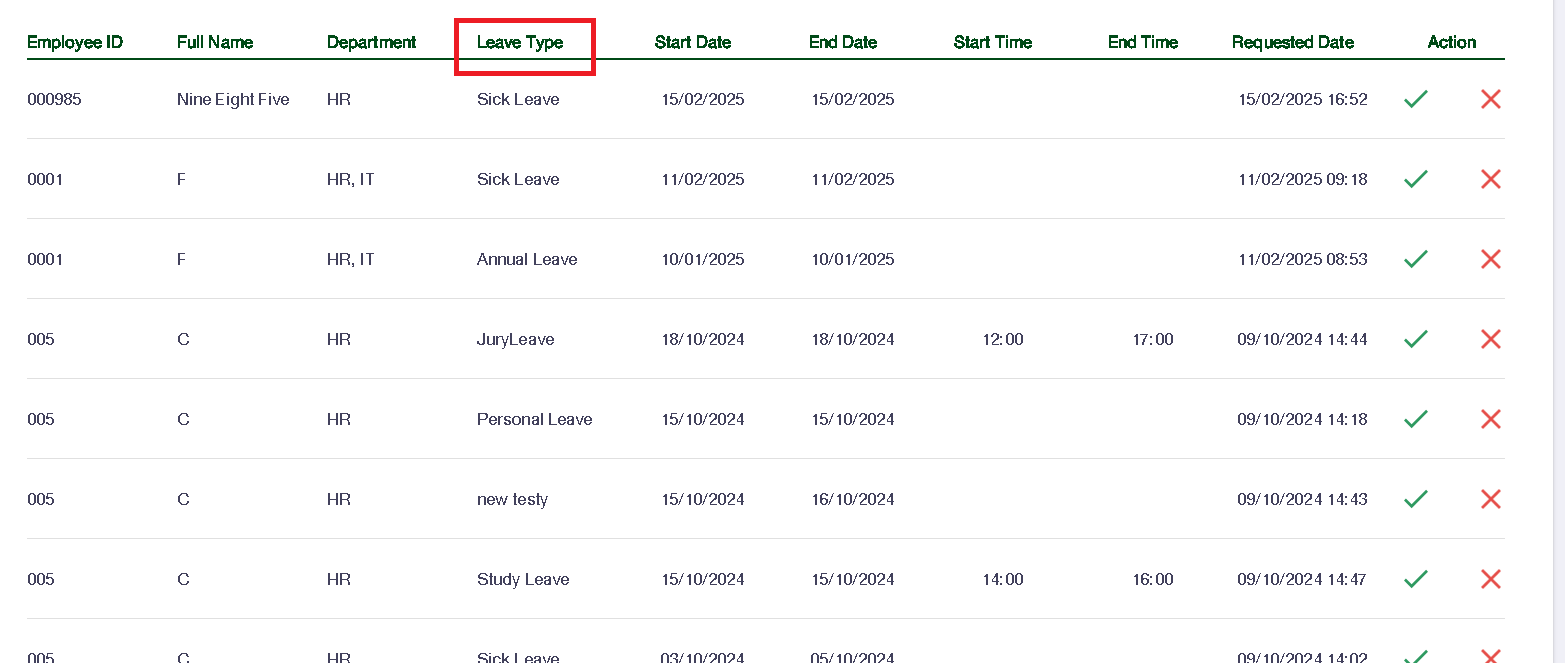Approve the Study Leave request
This screenshot has width=1565, height=663.
click(1415, 579)
